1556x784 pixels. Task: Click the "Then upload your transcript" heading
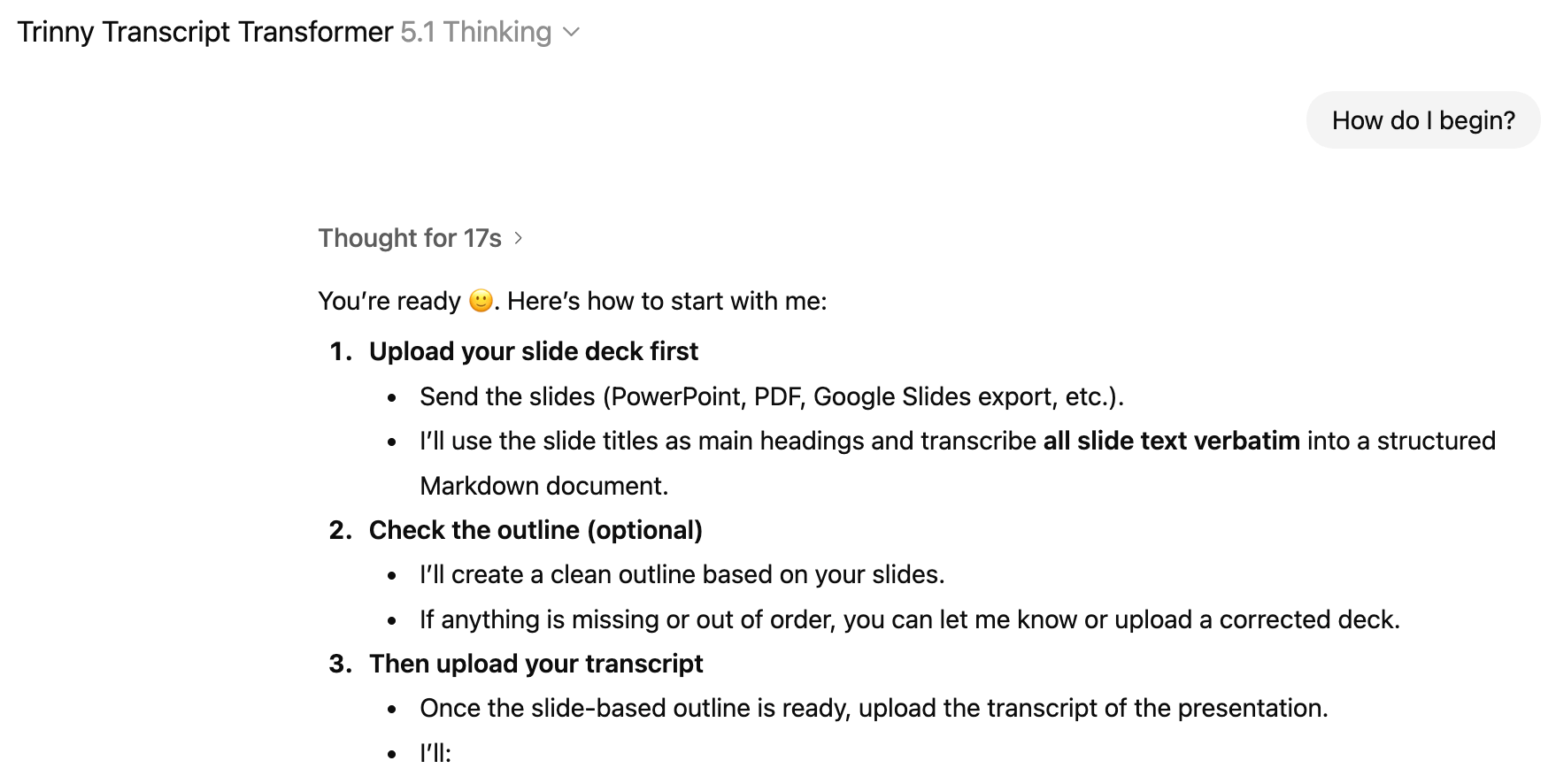(535, 664)
